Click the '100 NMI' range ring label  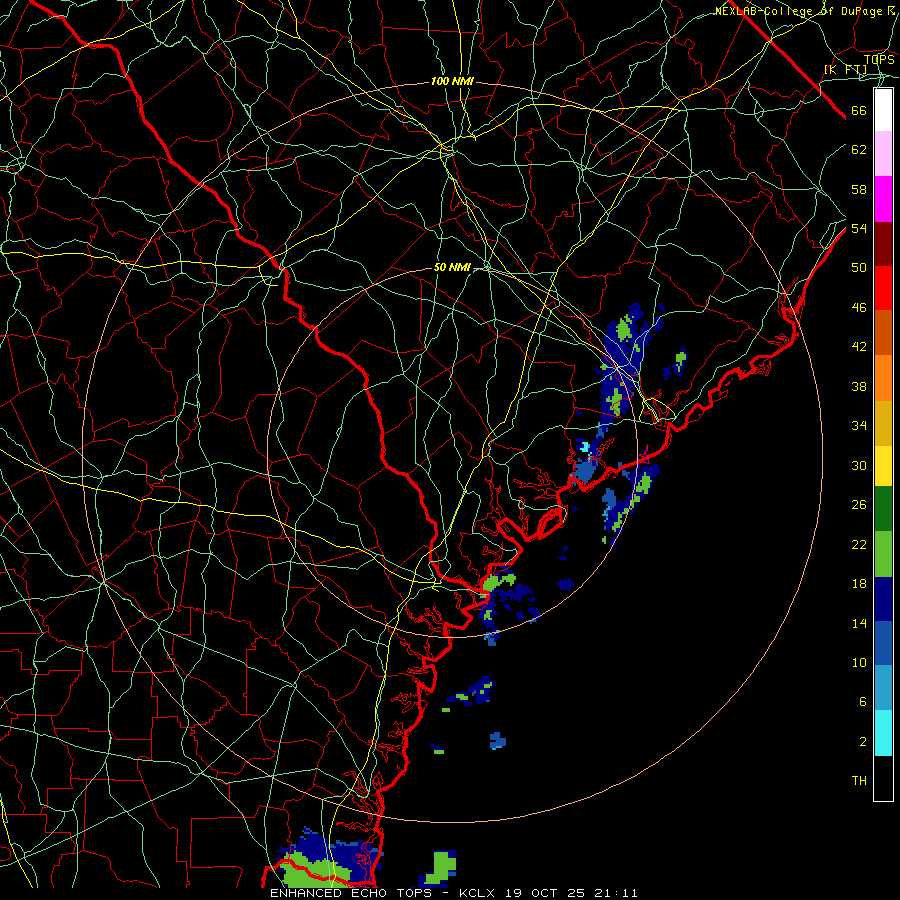coord(452,82)
